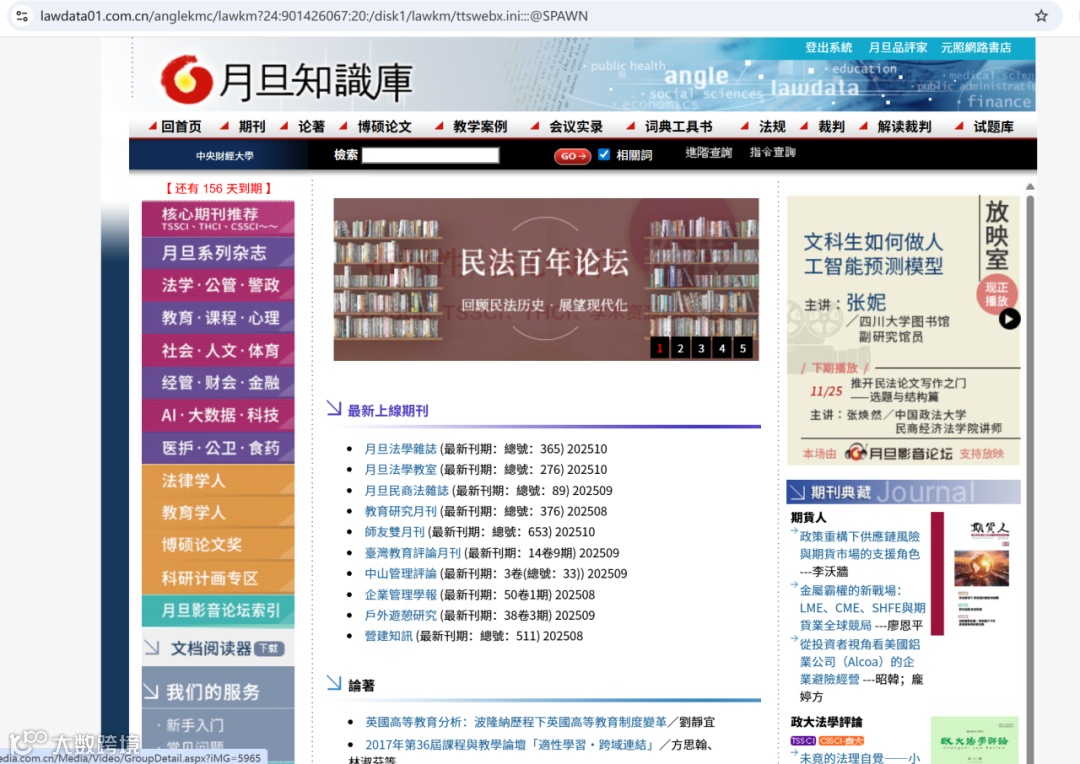This screenshot has height=764, width=1080.
Task: Open 師友雙月刊 journal link
Action: point(395,532)
